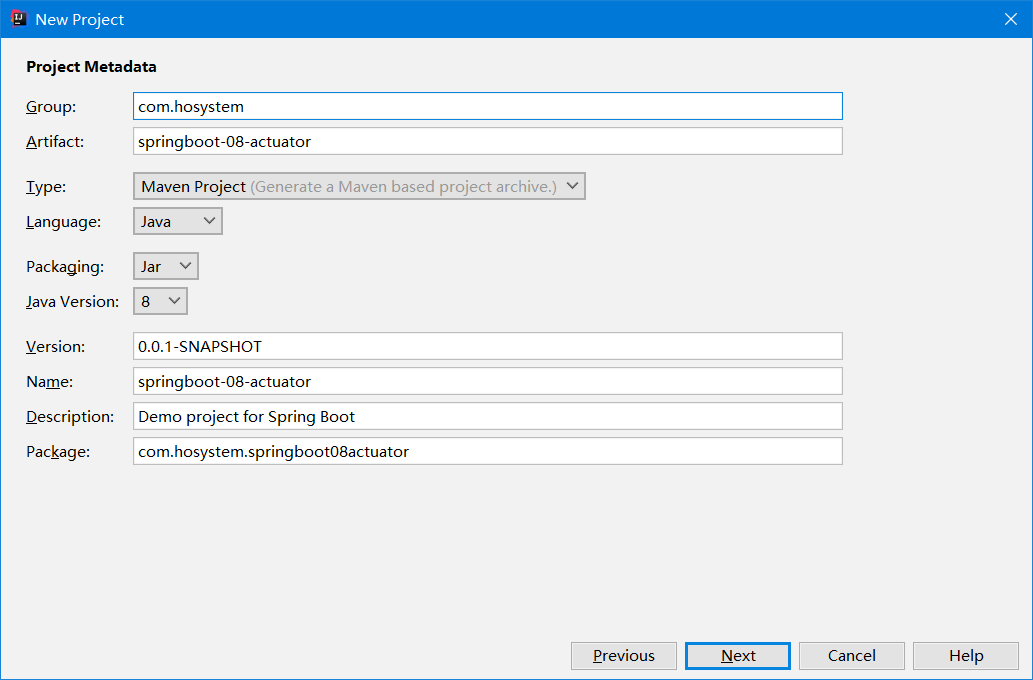Proceed with the Next button
Image resolution: width=1033 pixels, height=680 pixels.
tap(738, 656)
